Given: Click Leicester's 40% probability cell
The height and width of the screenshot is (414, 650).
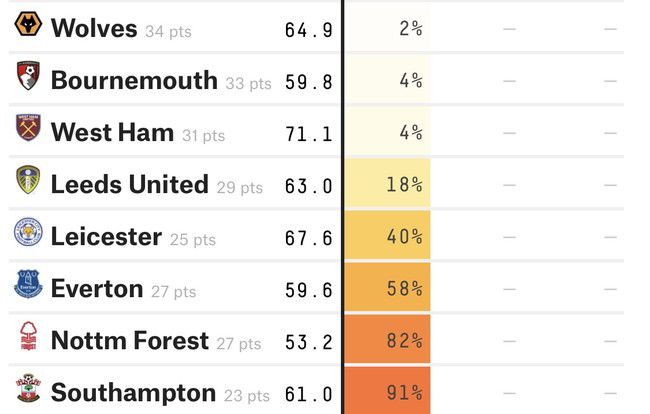Looking at the screenshot, I should pos(387,236).
